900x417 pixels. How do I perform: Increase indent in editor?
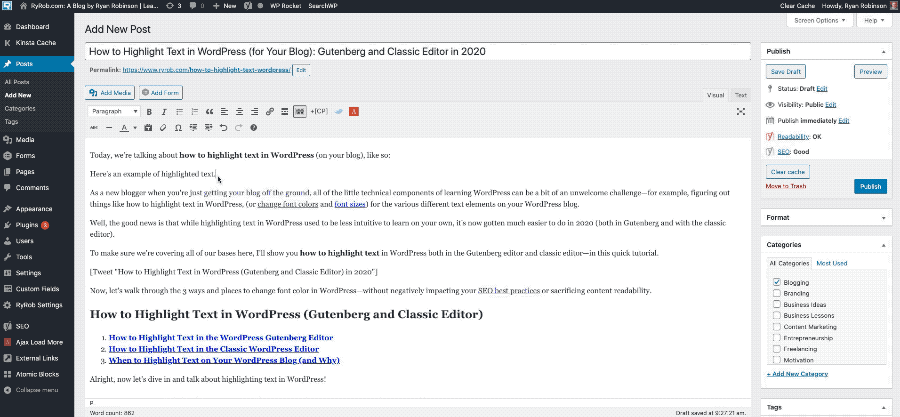208,128
